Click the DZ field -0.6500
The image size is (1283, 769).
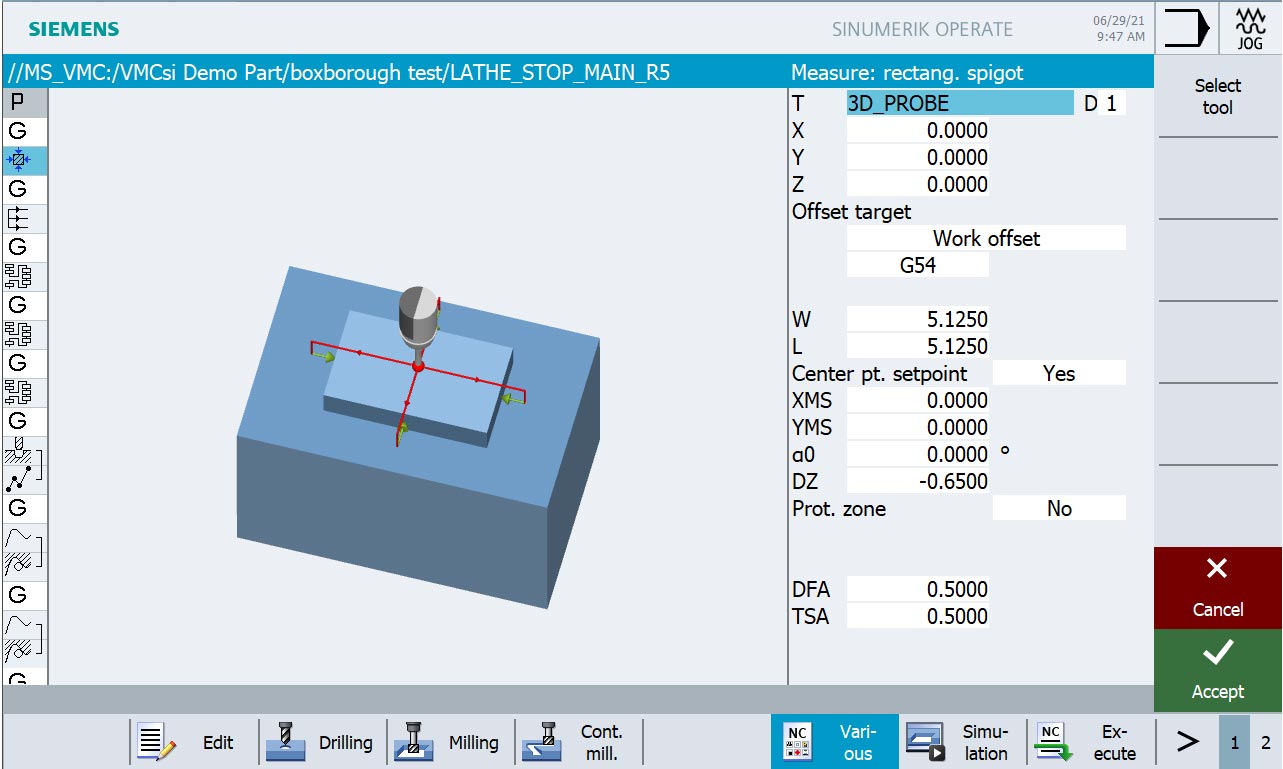pos(917,481)
